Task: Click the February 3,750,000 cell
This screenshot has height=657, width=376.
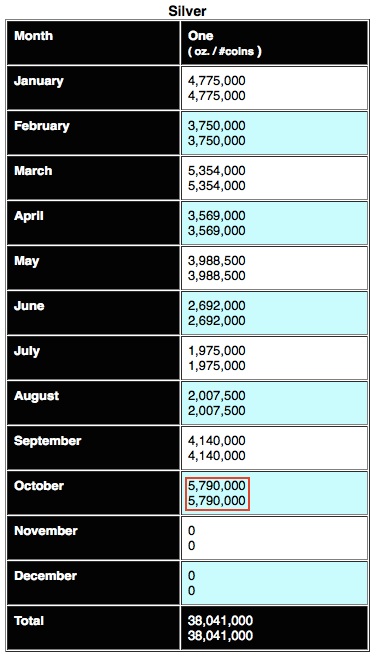Action: pyautogui.click(x=274, y=133)
